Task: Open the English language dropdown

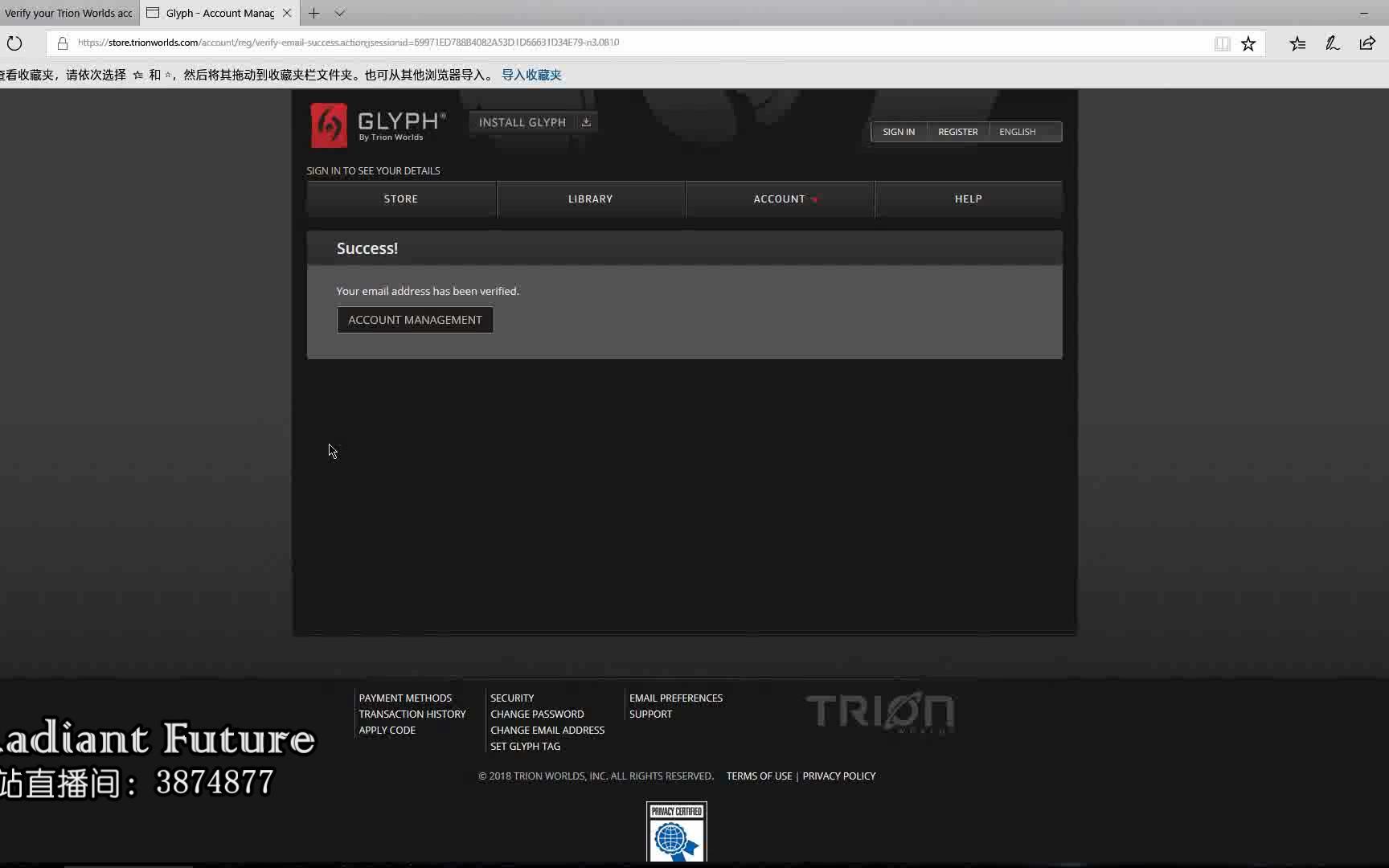Action: pos(1026,132)
